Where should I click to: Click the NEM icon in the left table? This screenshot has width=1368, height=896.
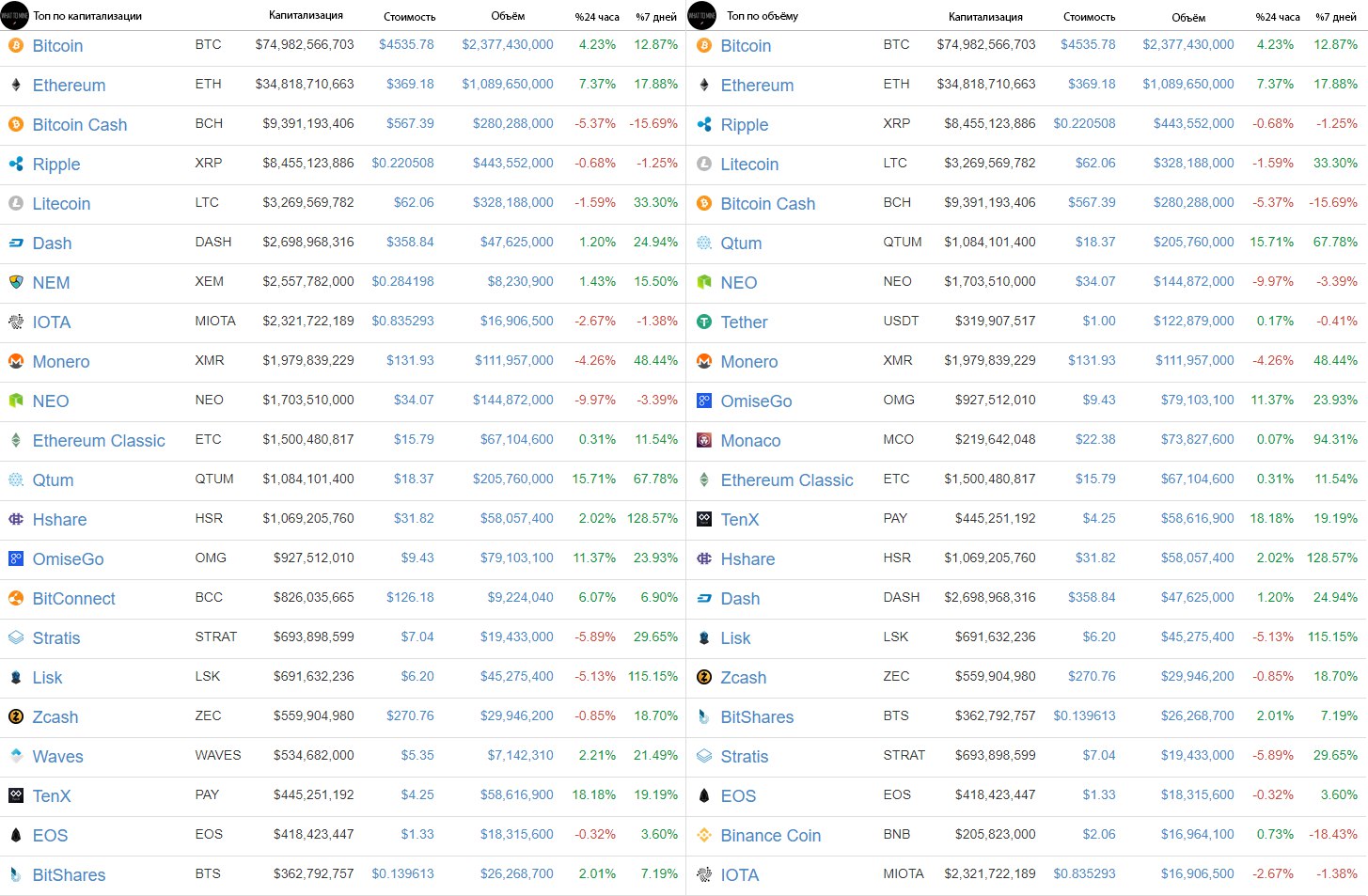(x=16, y=282)
